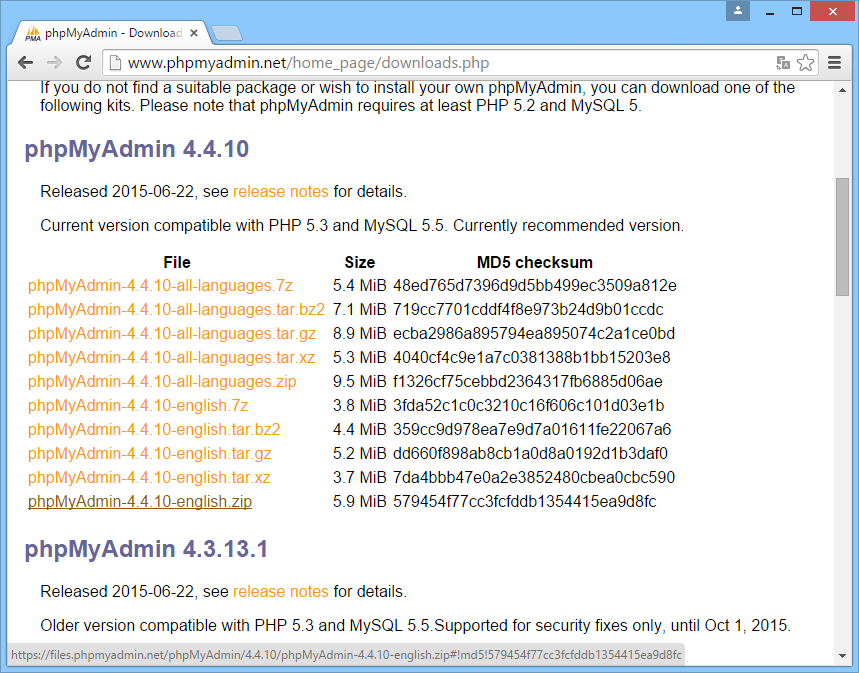Screen dimensions: 859x673
Task: Click checksum dd660f898ab8cb1a0d8a0192d1b3daf0
Action: [530, 454]
